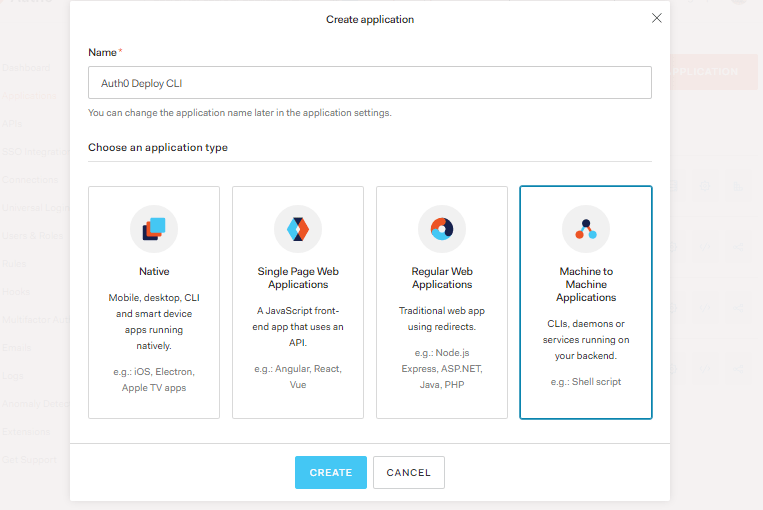
Task: Select Regular Web Applications title text
Action: tap(442, 278)
